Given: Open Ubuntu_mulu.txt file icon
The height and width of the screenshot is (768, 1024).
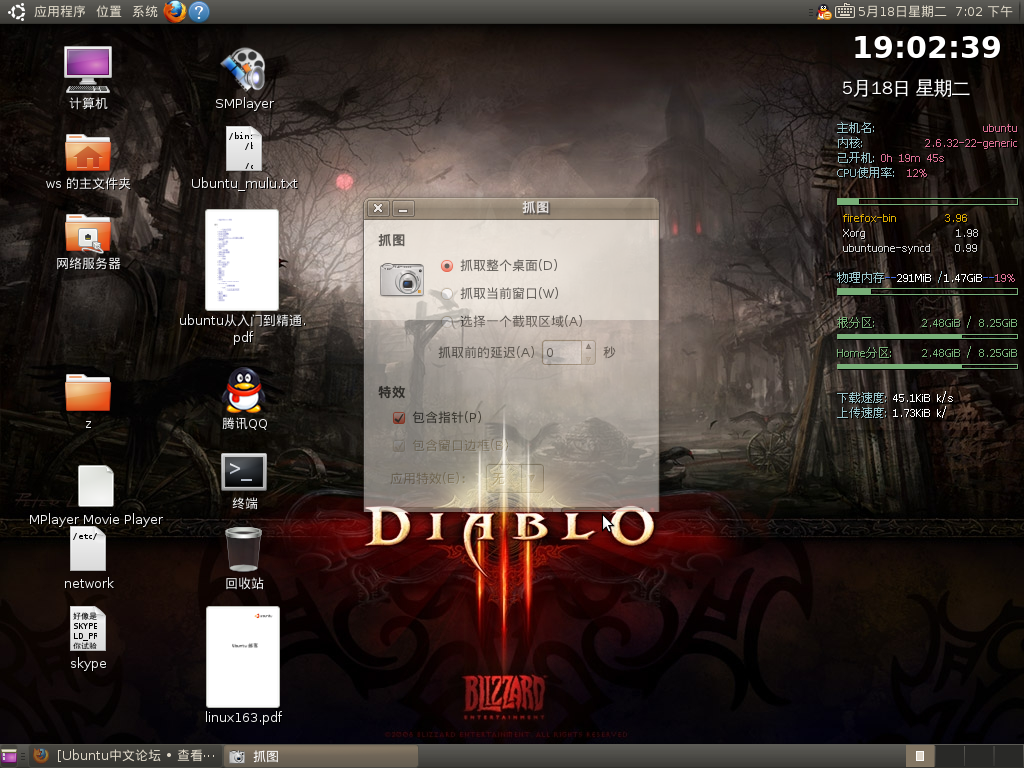Looking at the screenshot, I should point(244,149).
